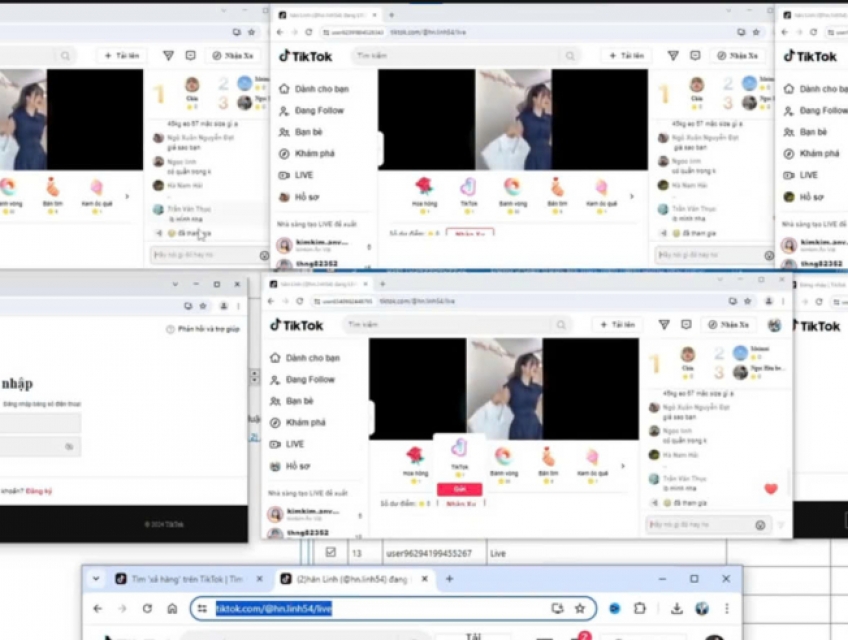Screen dimensions: 848x640
Task: Click the Gửi button to send the gift
Action: pyautogui.click(x=459, y=489)
